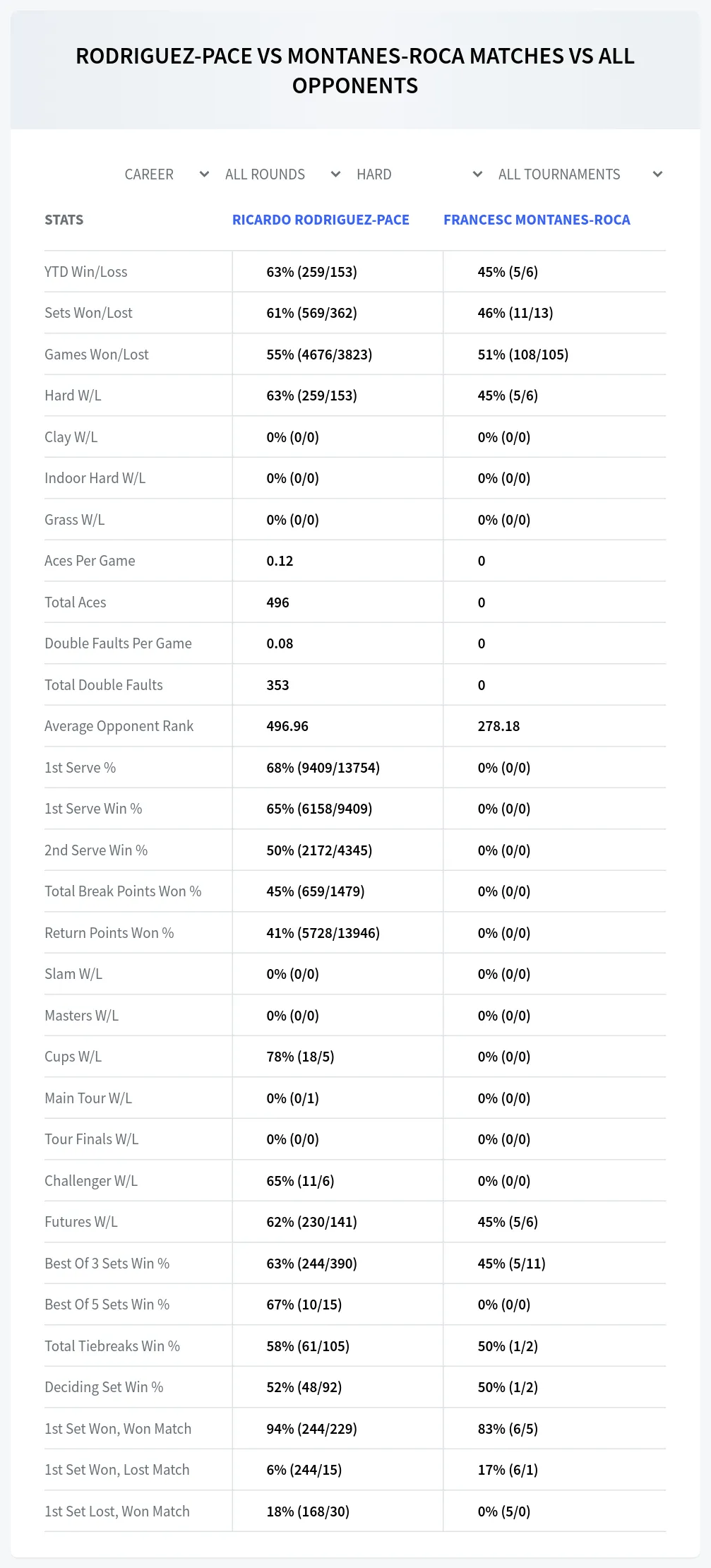Click Rodriguez-Pace's Total Aces value 496
The height and width of the screenshot is (1568, 711).
point(278,602)
